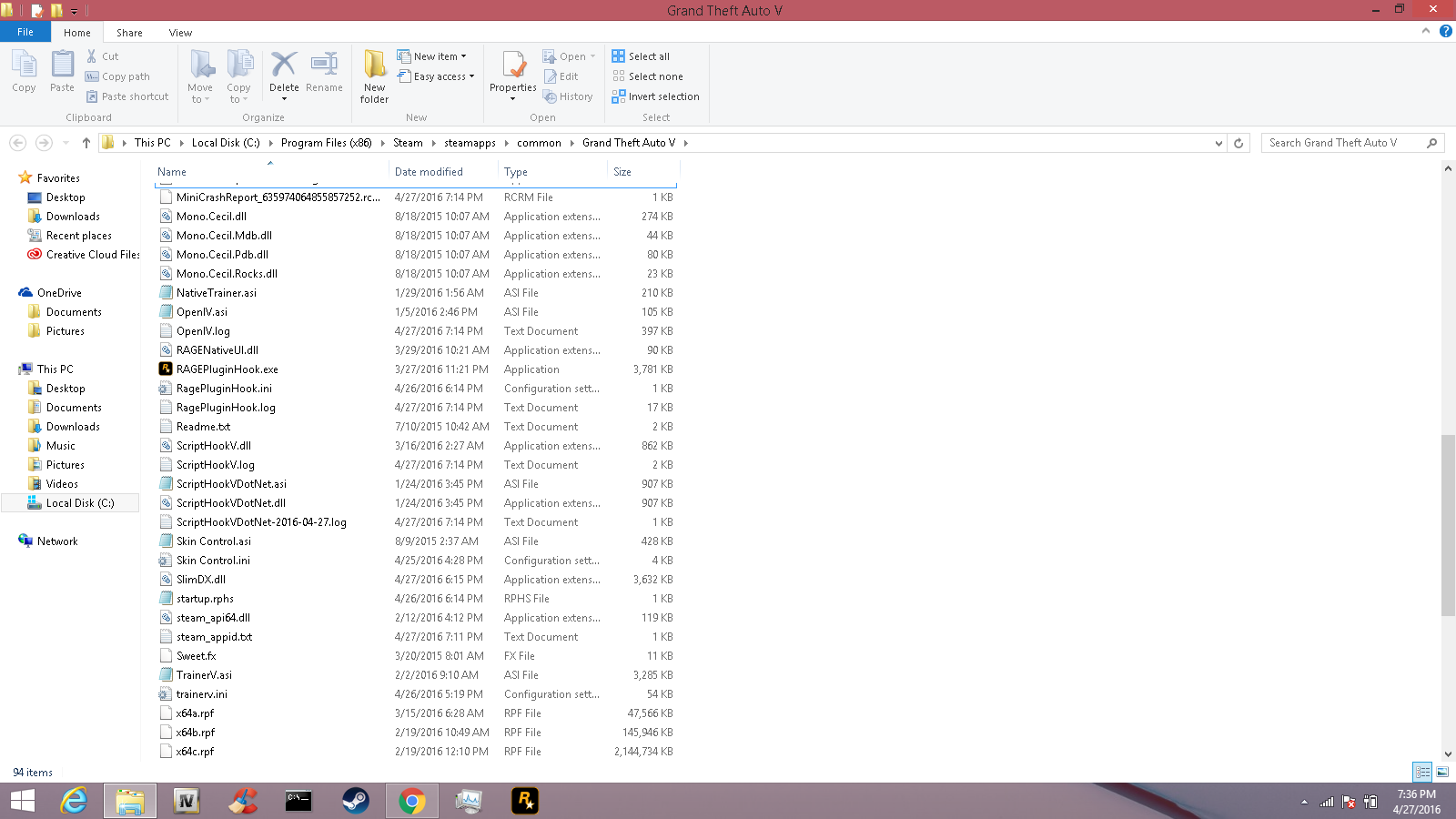The width and height of the screenshot is (1456, 819).
Task: Select Paste shortcut command
Action: (x=127, y=96)
